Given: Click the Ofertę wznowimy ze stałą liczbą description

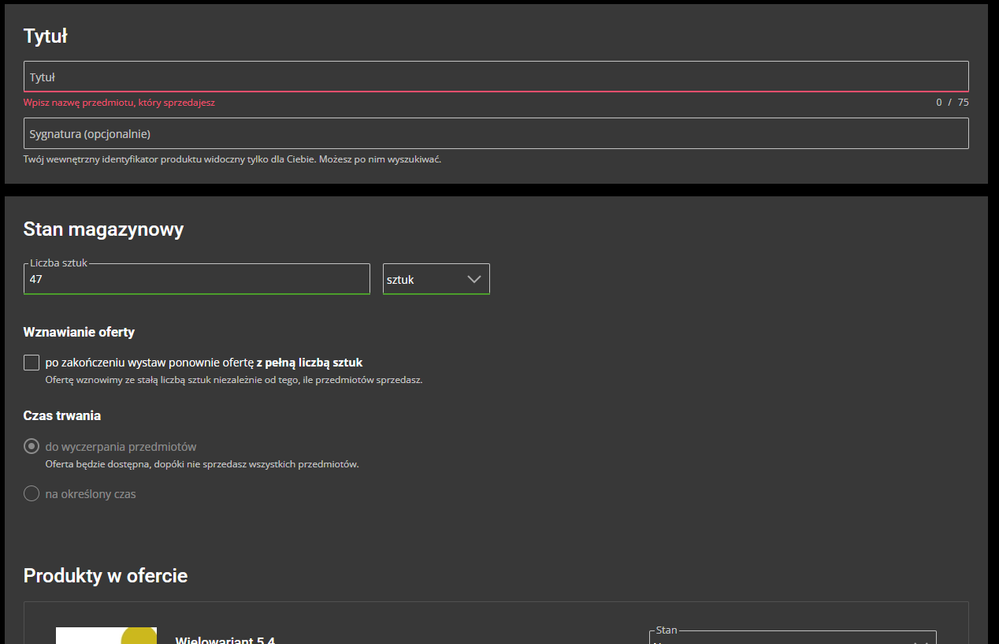Looking at the screenshot, I should point(234,380).
